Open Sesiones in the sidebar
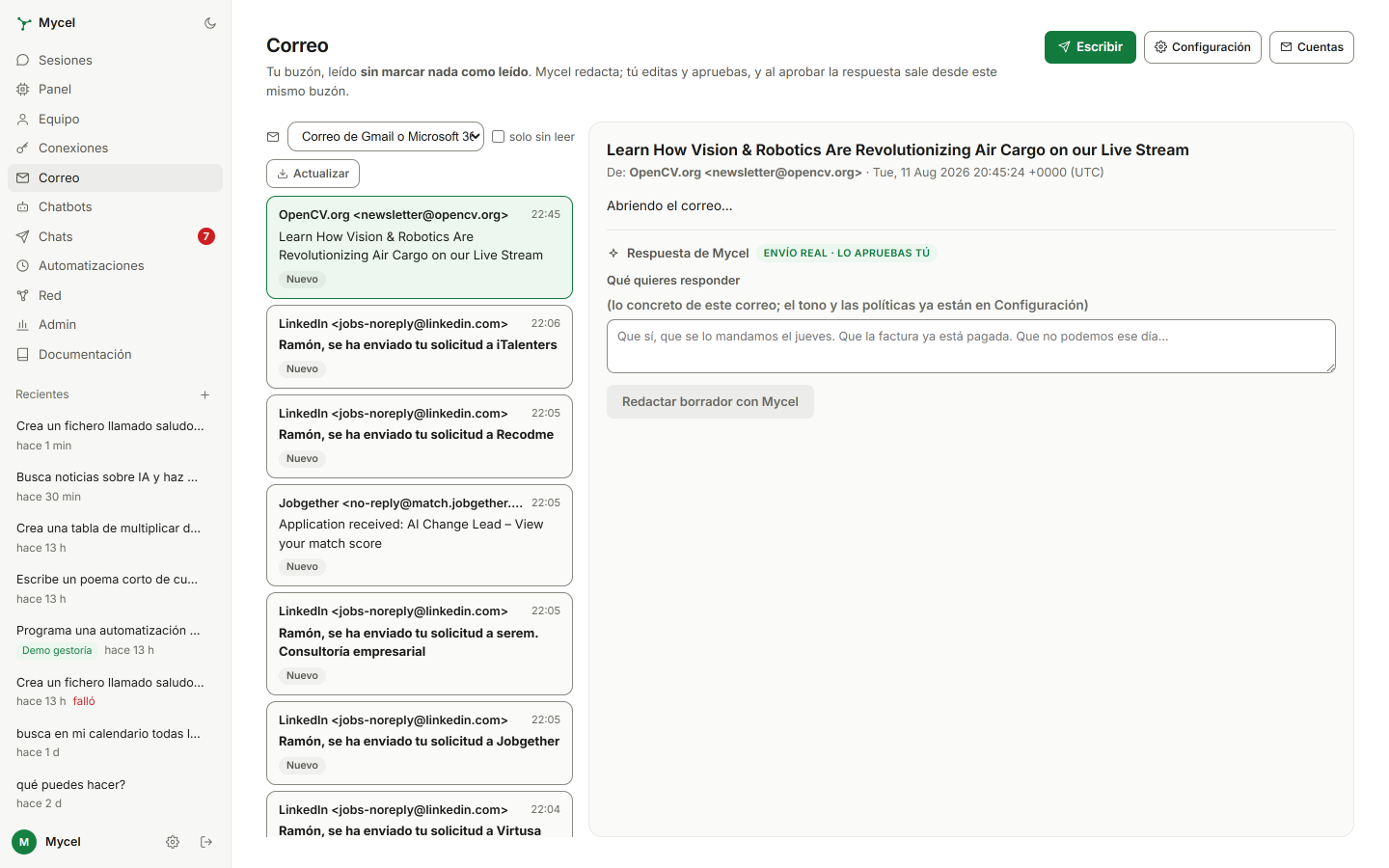Screen dimensions: 1389x868 click(116, 60)
